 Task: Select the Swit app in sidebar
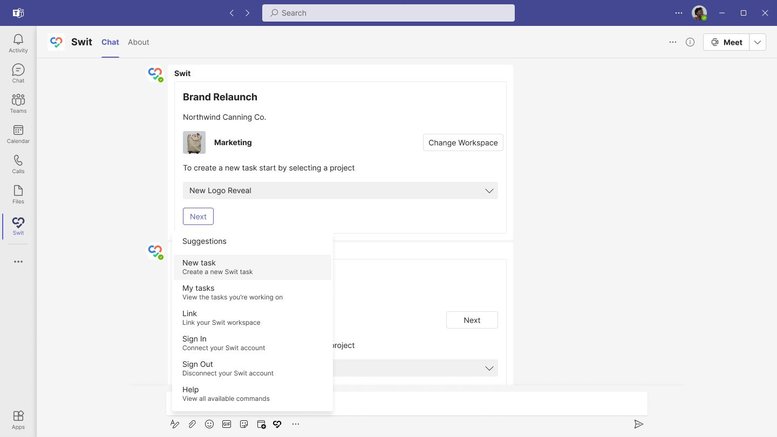point(18,226)
